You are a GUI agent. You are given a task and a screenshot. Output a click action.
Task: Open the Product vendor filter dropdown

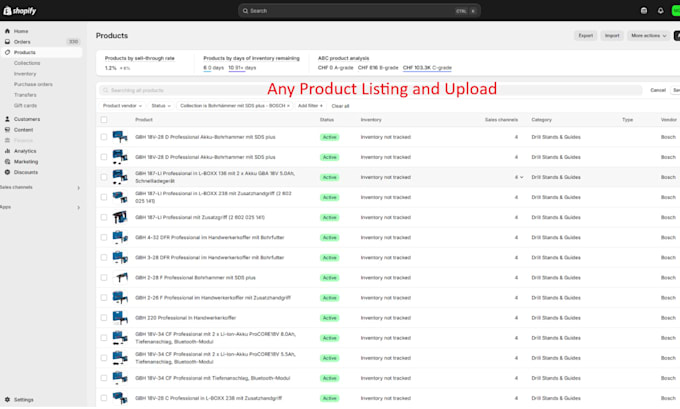pos(122,106)
